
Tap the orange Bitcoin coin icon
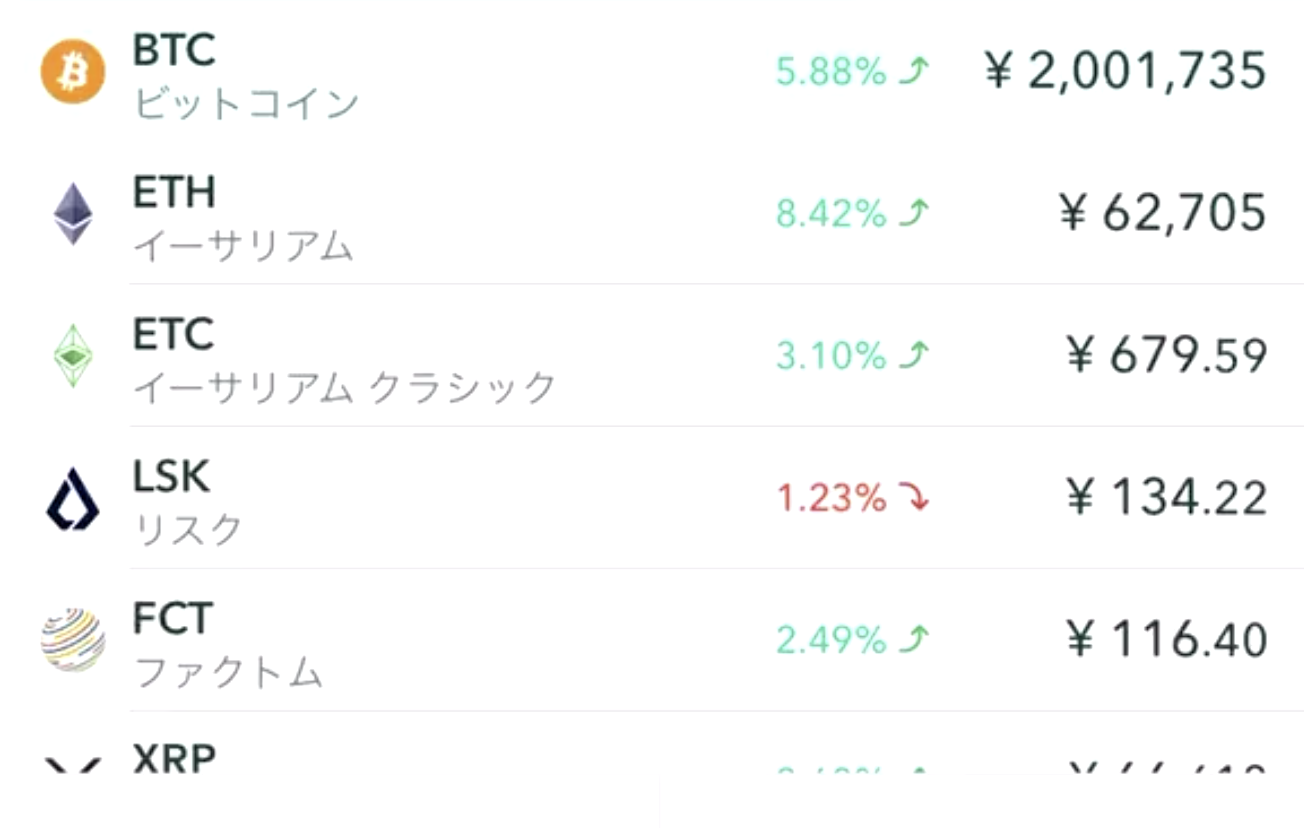point(72,71)
